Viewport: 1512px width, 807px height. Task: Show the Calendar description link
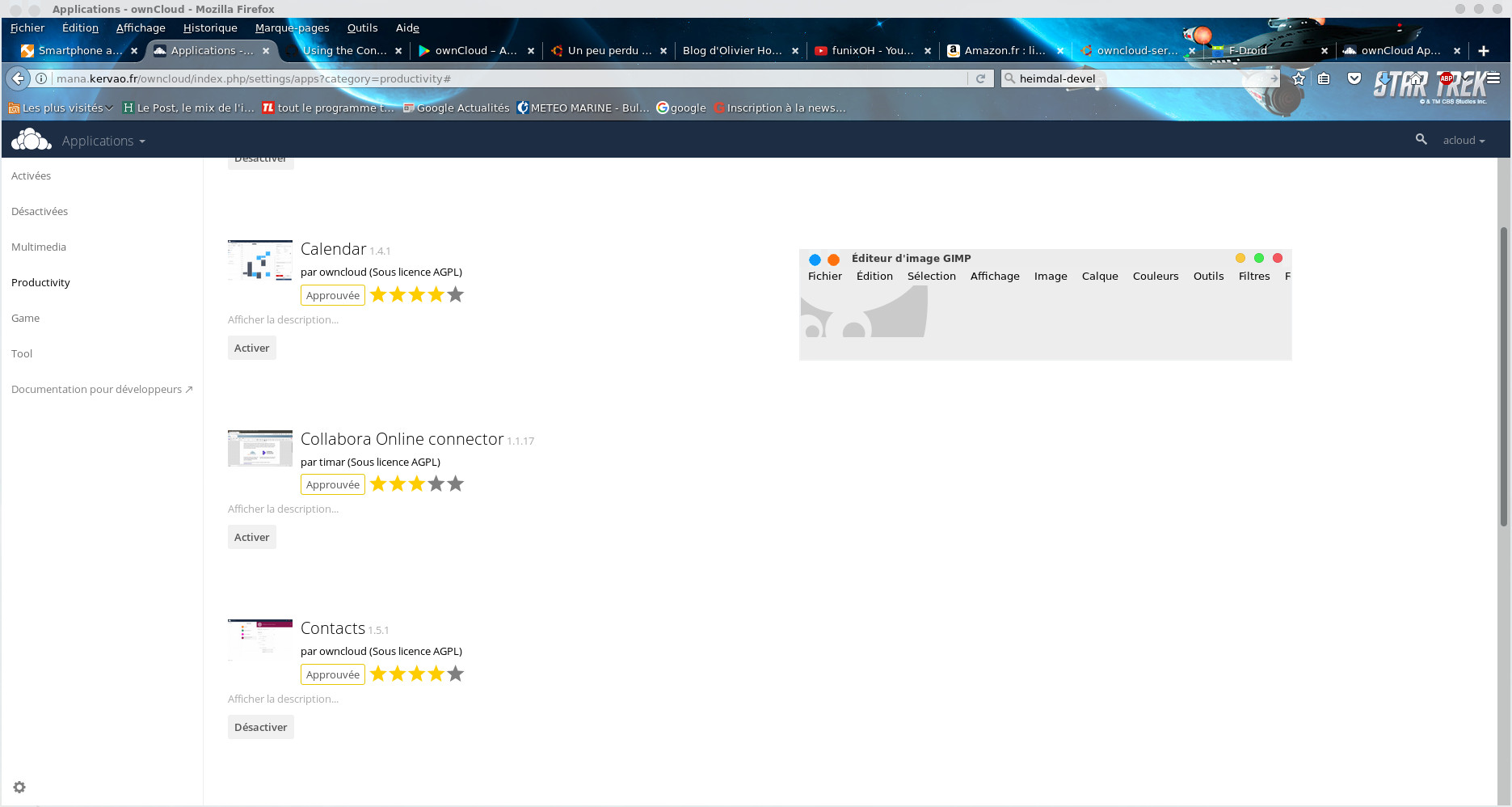(x=283, y=319)
